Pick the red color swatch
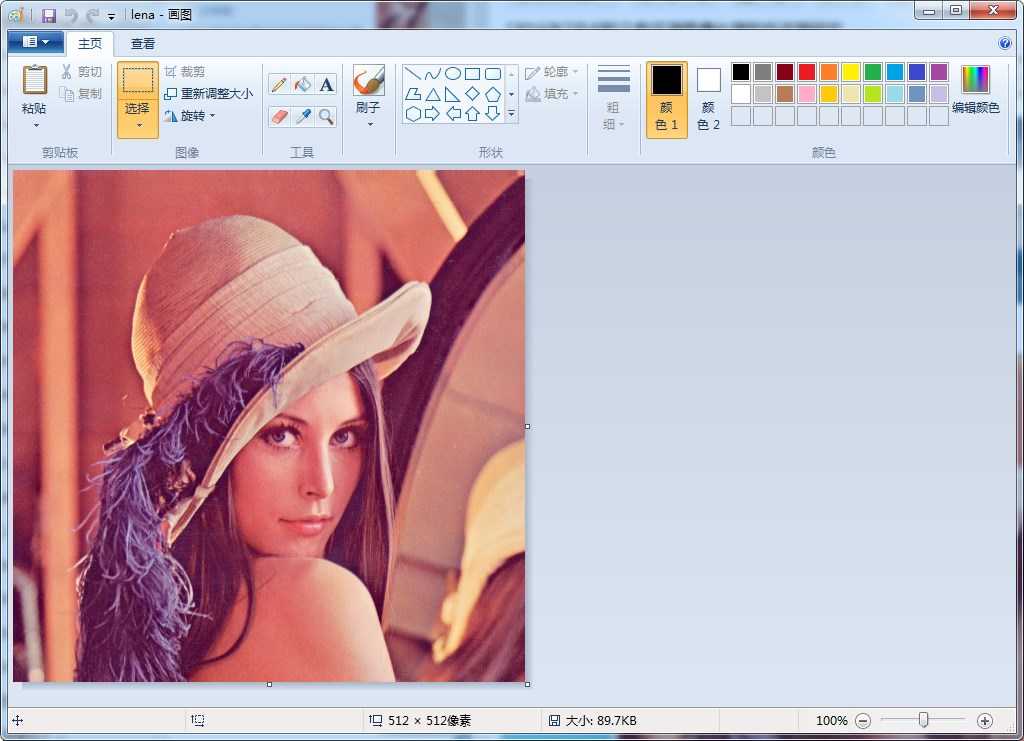This screenshot has height=741, width=1024. pos(807,72)
